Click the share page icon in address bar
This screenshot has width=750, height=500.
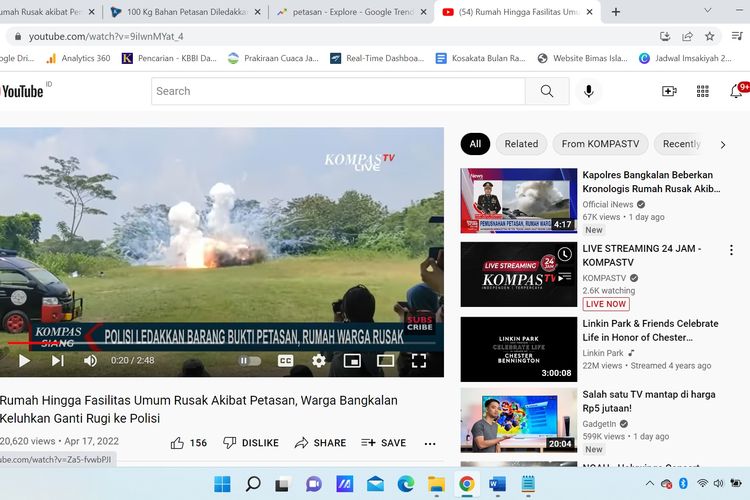click(687, 36)
